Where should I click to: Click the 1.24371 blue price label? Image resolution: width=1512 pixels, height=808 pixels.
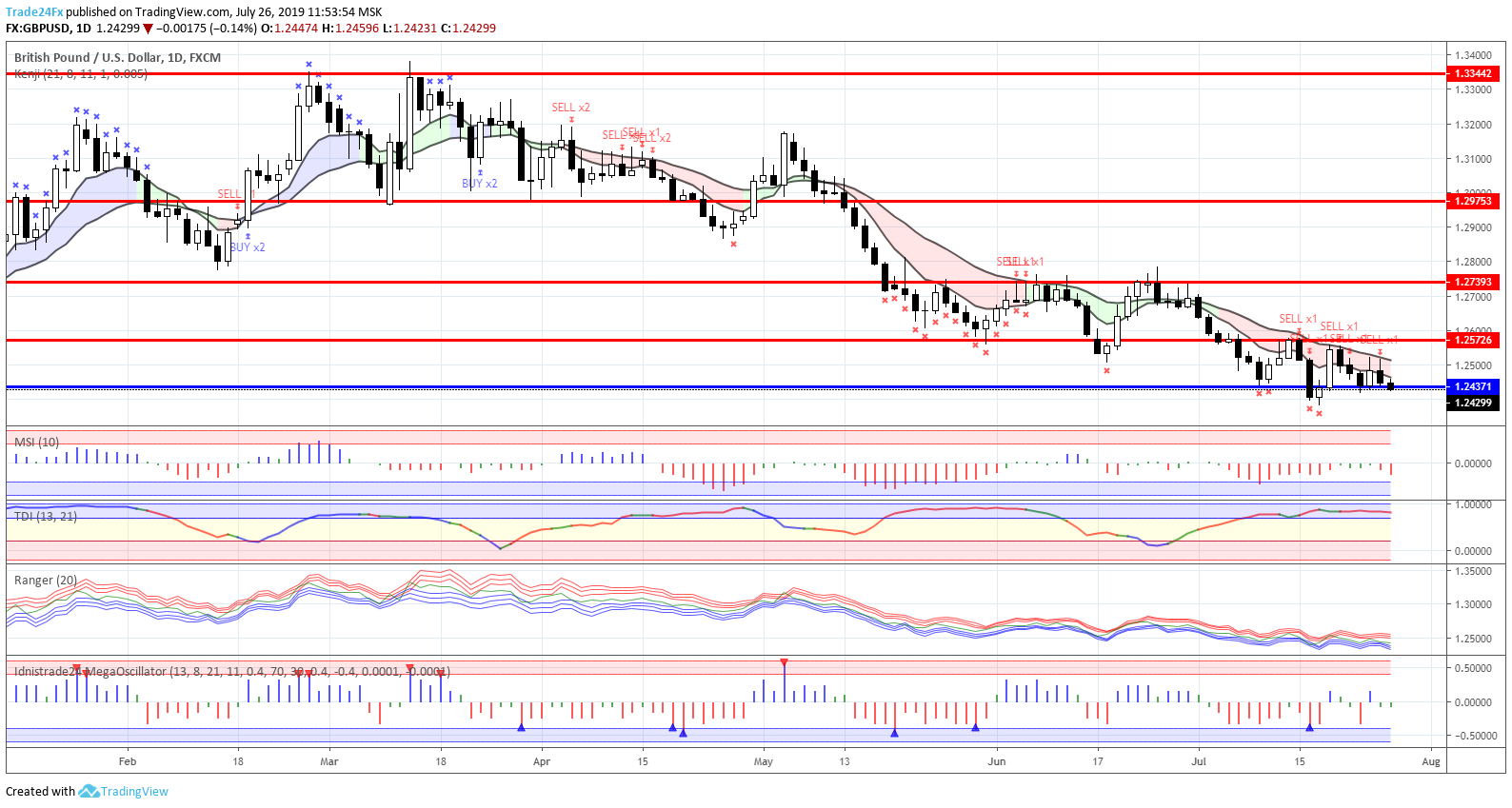point(1473,386)
